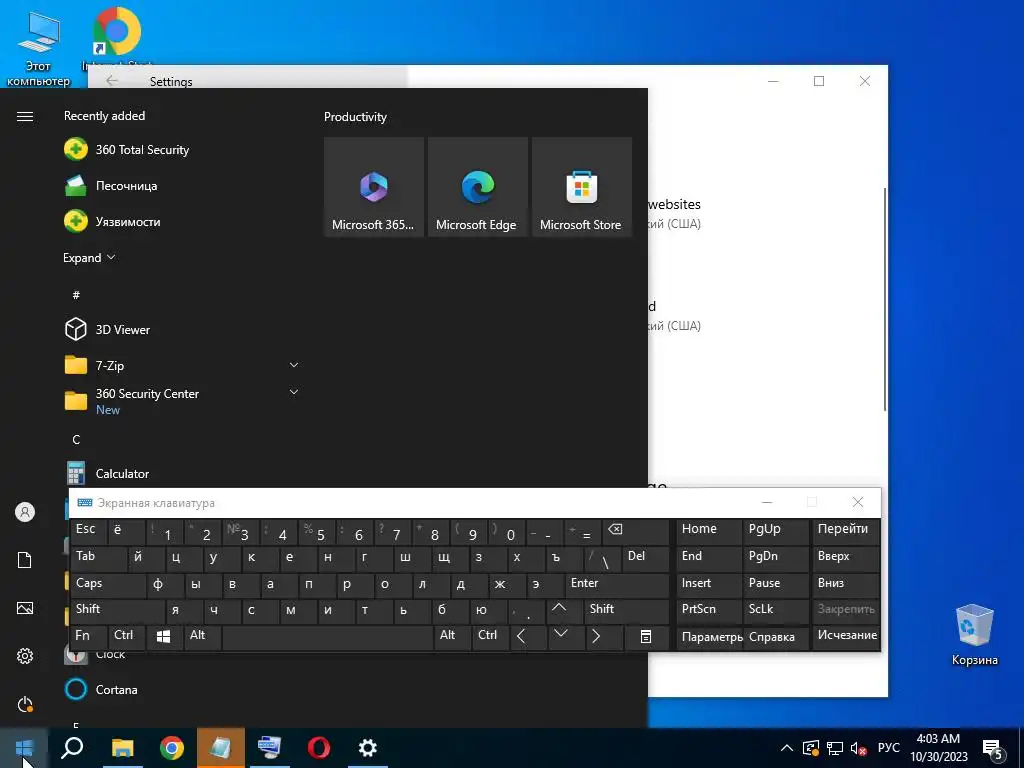1024x768 pixels.
Task: Open the Microsoft Store tile
Action: click(581, 187)
